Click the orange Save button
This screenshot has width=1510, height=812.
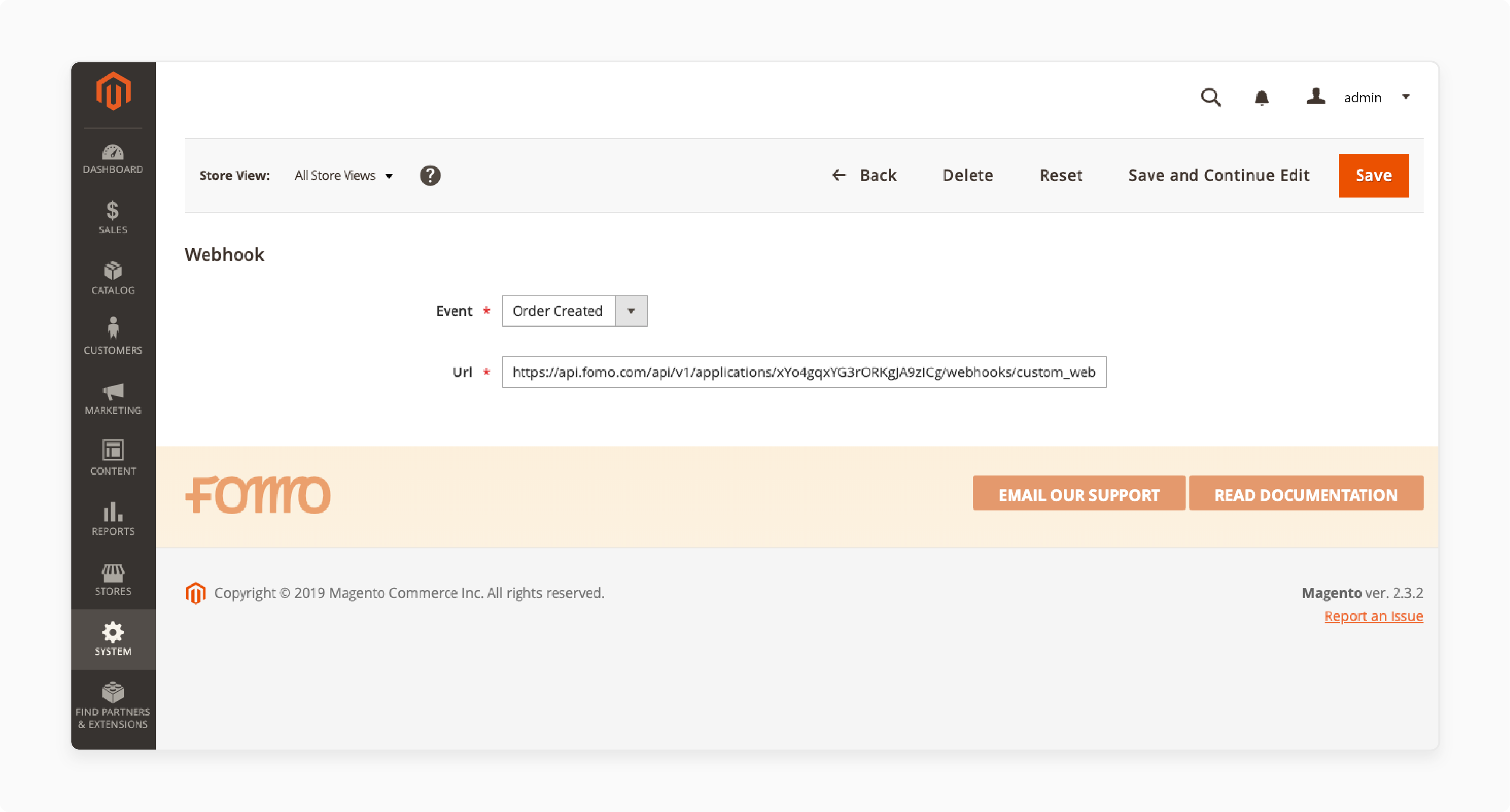click(1373, 175)
